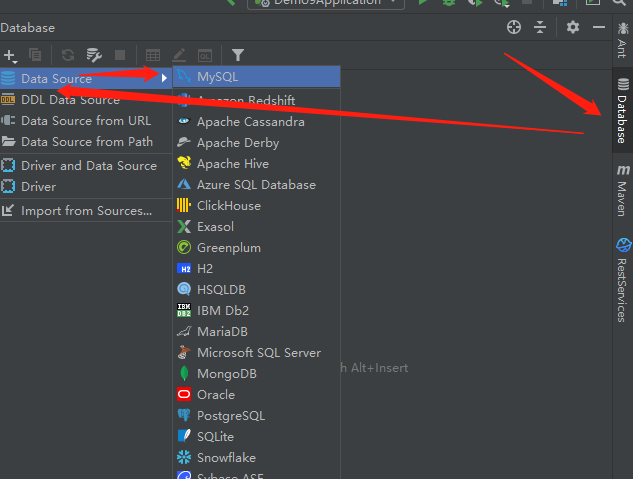633x479 pixels.
Task: Click the Edit pencil icon in toolbar
Action: tap(179, 55)
